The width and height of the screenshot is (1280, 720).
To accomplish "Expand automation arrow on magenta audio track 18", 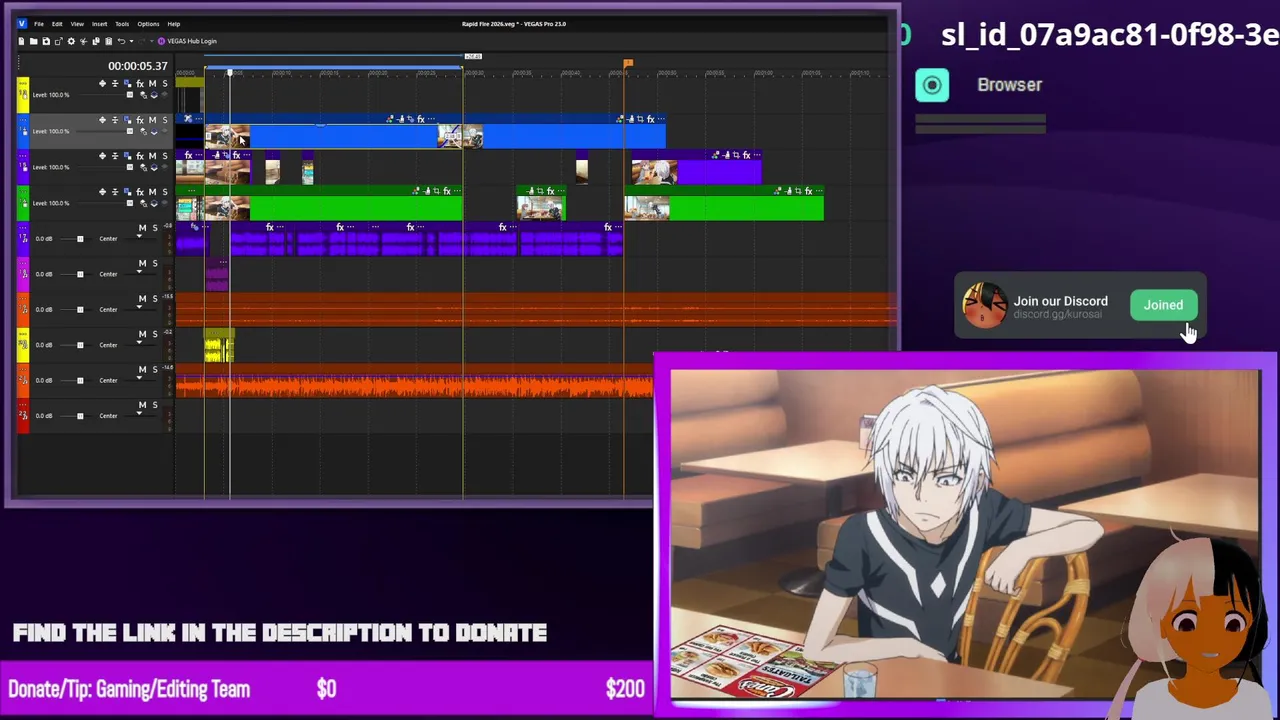I will click(x=139, y=271).
